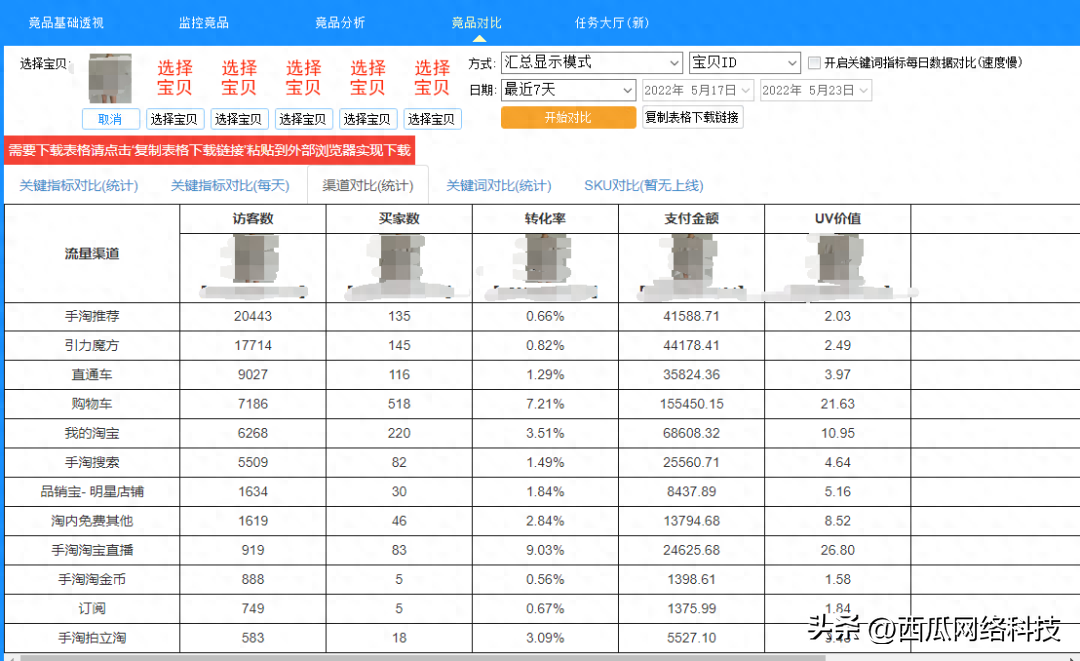Click the horizontal scrollbar below the table

pyautogui.click(x=400, y=657)
